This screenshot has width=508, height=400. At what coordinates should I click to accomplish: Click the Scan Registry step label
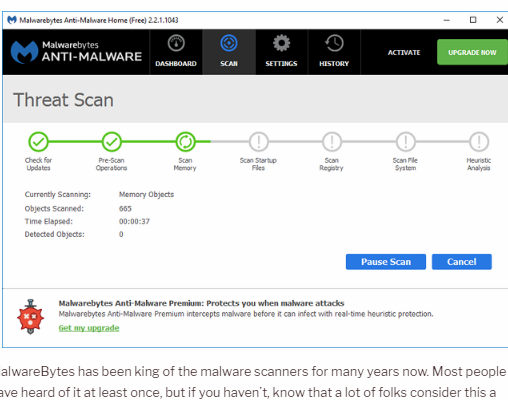point(331,164)
